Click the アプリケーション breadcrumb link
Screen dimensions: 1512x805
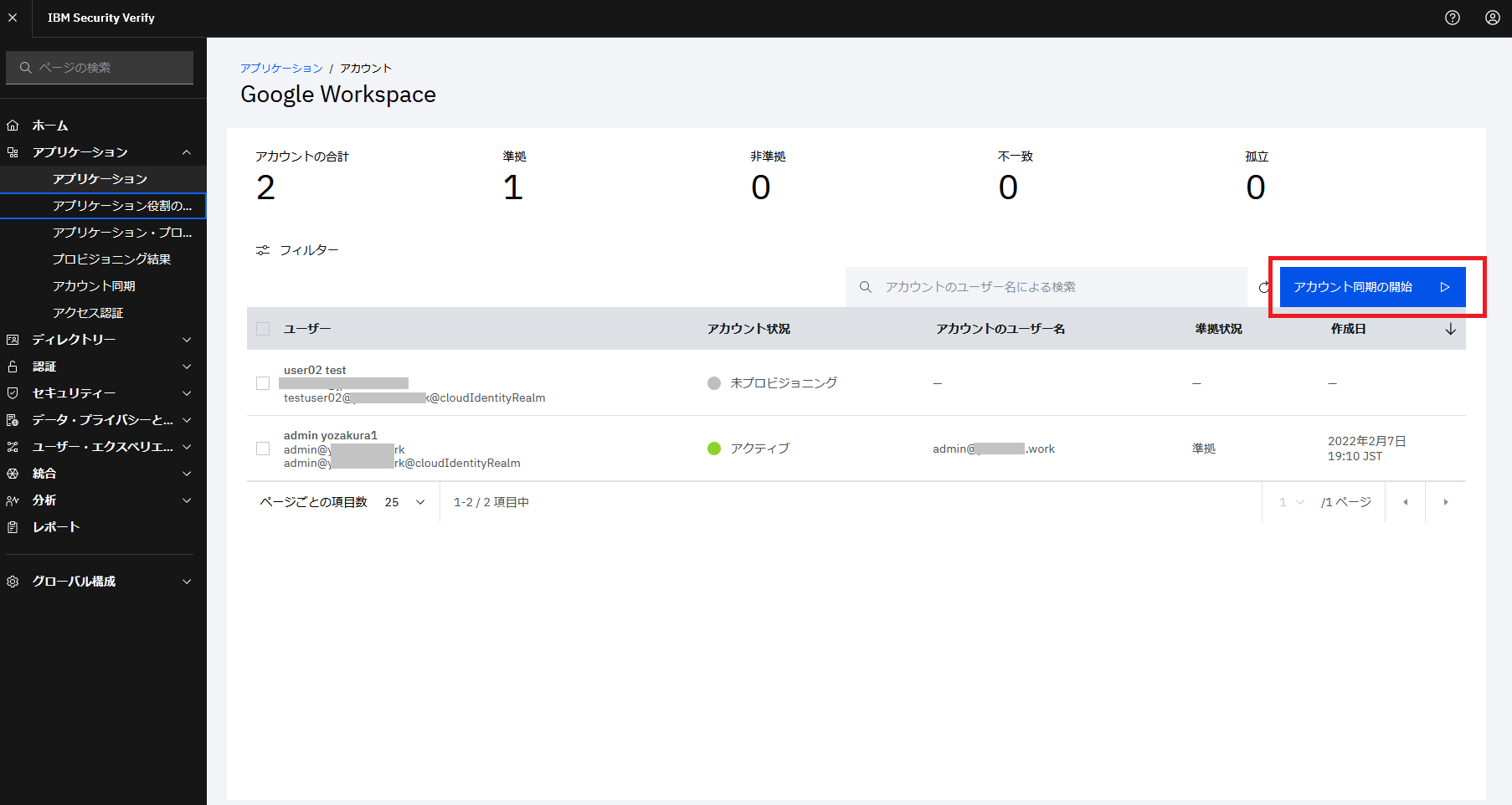point(281,68)
